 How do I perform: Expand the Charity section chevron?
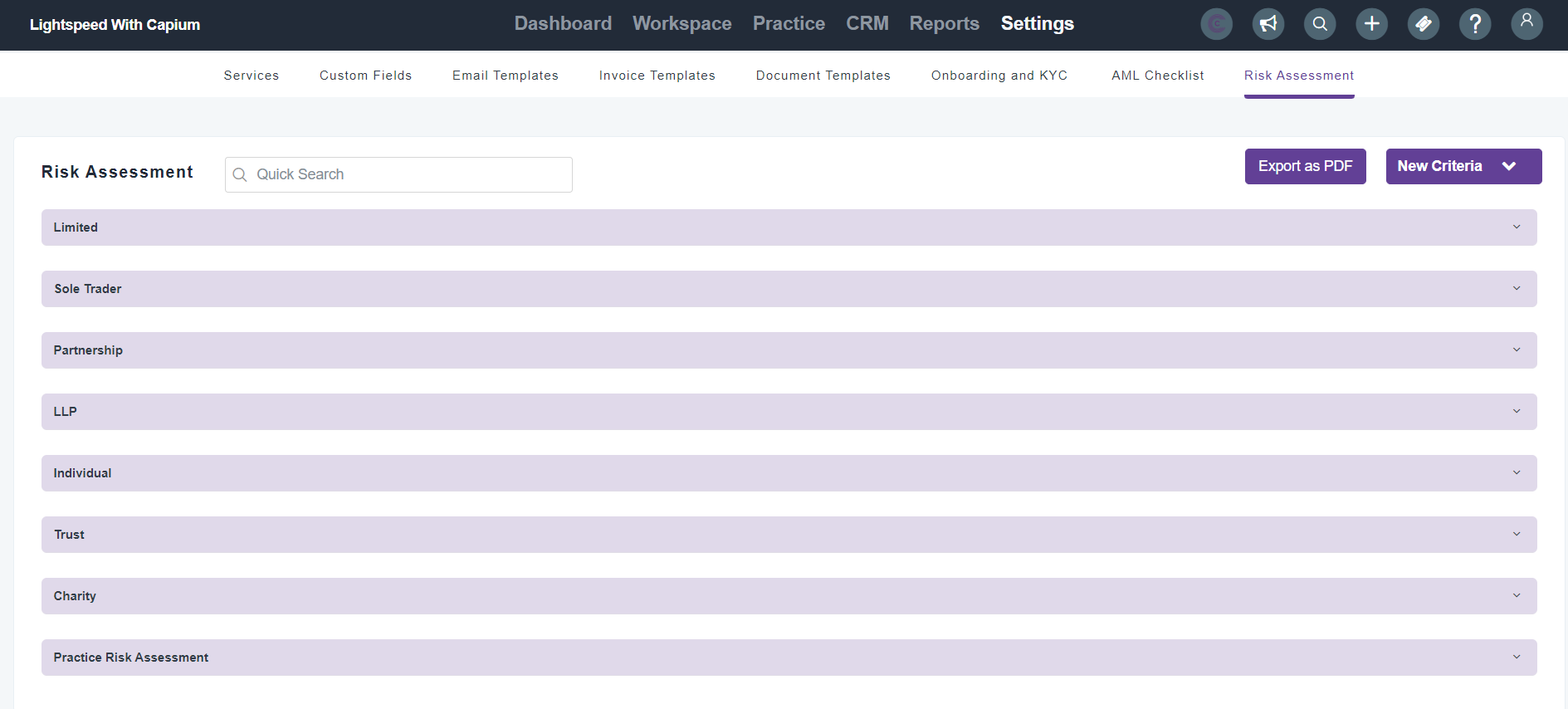[x=1517, y=596]
